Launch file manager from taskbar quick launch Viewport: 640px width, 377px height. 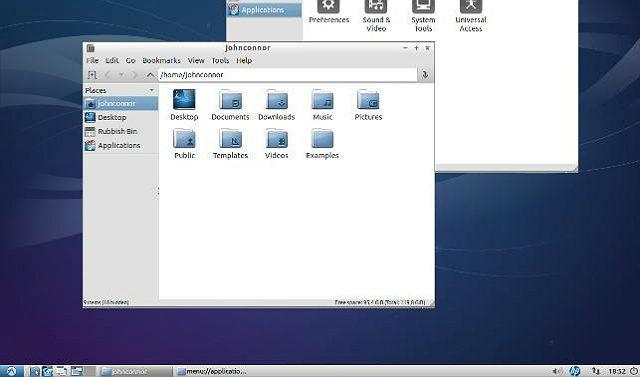(x=35, y=371)
